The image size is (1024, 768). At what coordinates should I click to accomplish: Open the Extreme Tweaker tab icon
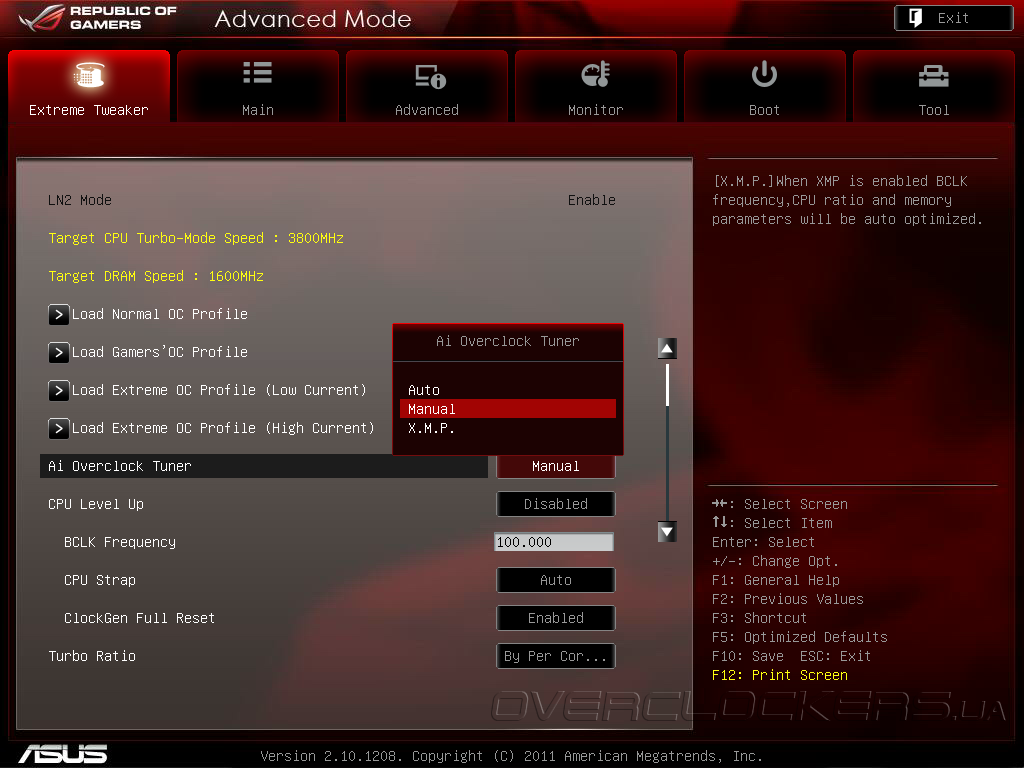click(89, 74)
